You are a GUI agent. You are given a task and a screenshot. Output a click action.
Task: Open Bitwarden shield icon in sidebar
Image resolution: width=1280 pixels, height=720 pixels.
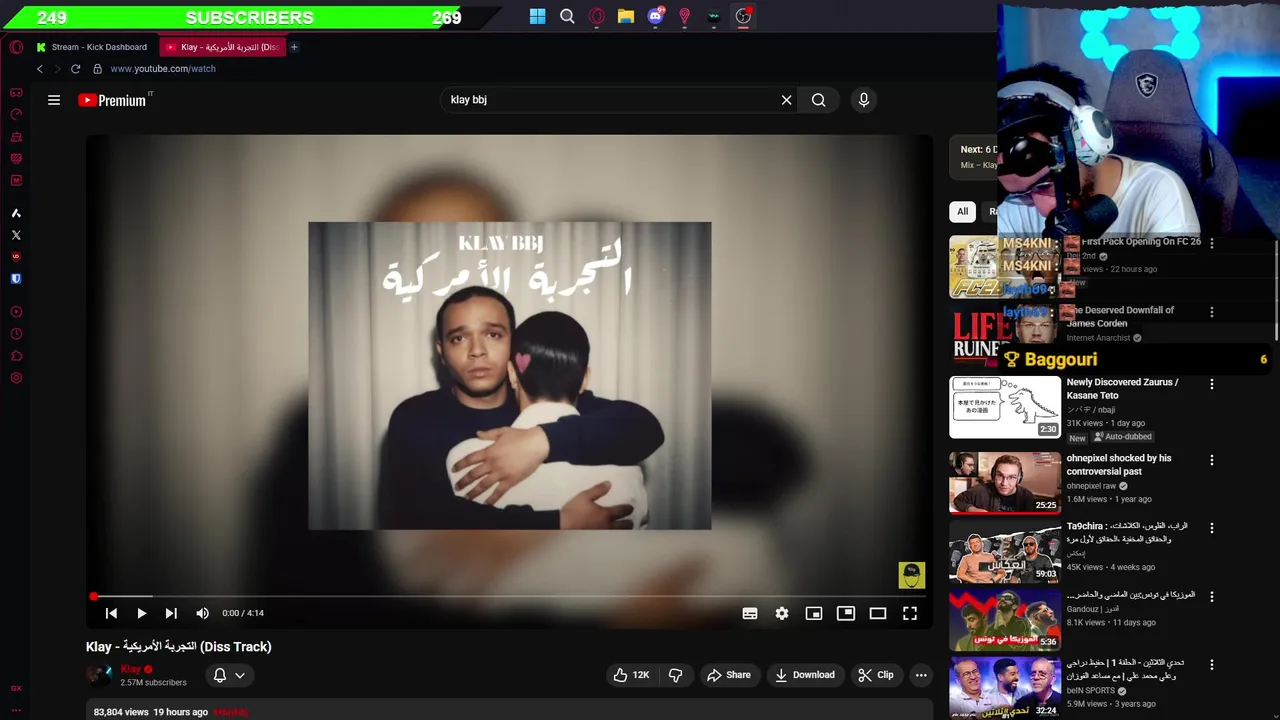pos(16,279)
